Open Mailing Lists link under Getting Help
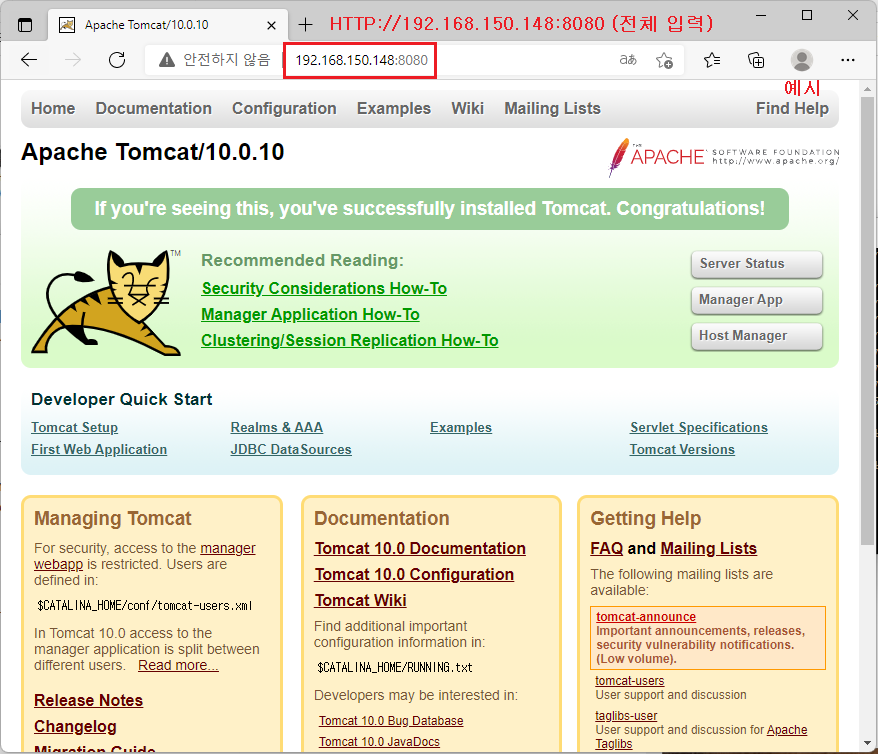Screen dimensions: 878x754 coord(709,549)
